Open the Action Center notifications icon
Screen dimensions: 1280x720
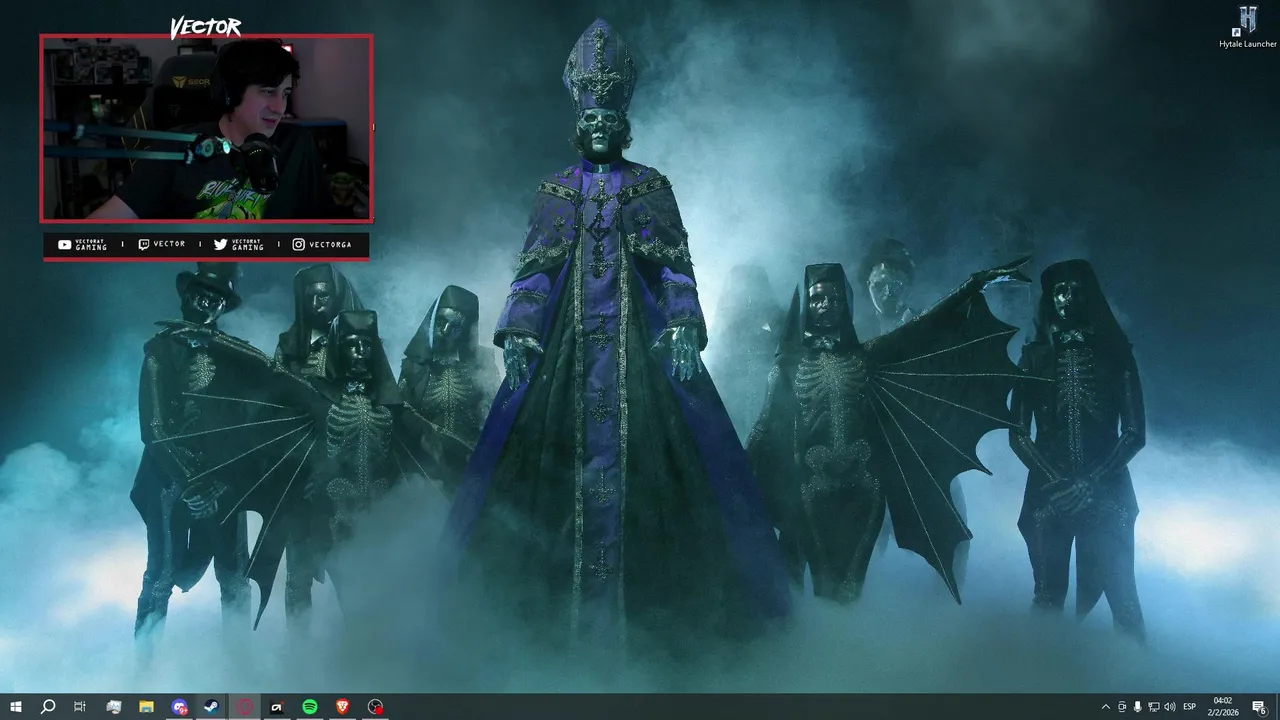coord(1260,707)
